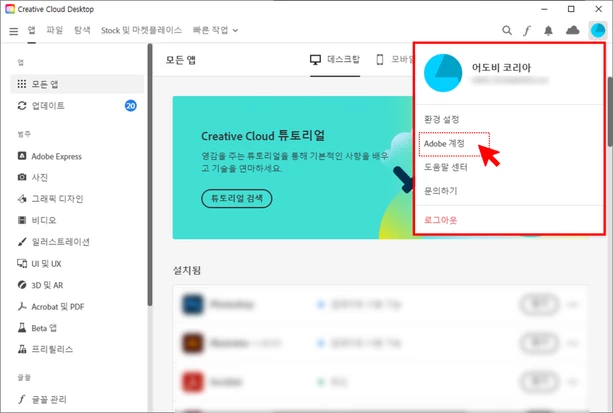This screenshot has height=413, width=613.
Task: Click the 글꼴 관리 font icon
Action: (22, 399)
